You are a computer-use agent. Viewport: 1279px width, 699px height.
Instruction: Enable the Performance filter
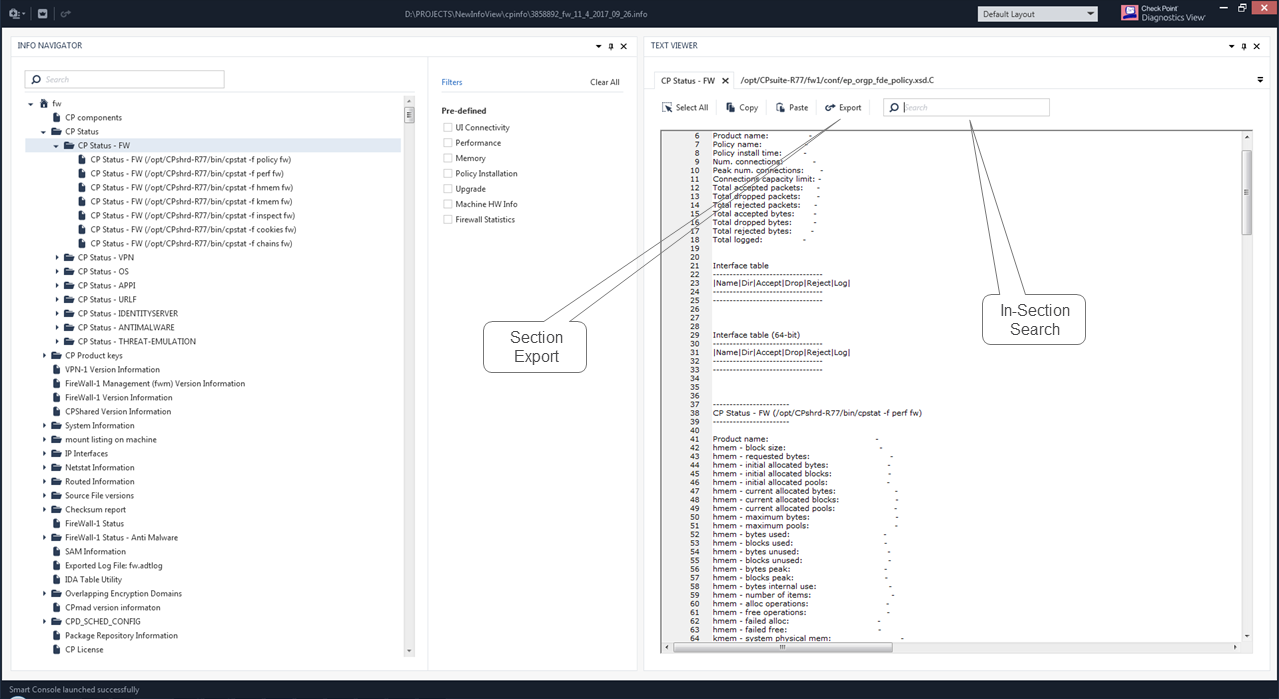pos(448,143)
